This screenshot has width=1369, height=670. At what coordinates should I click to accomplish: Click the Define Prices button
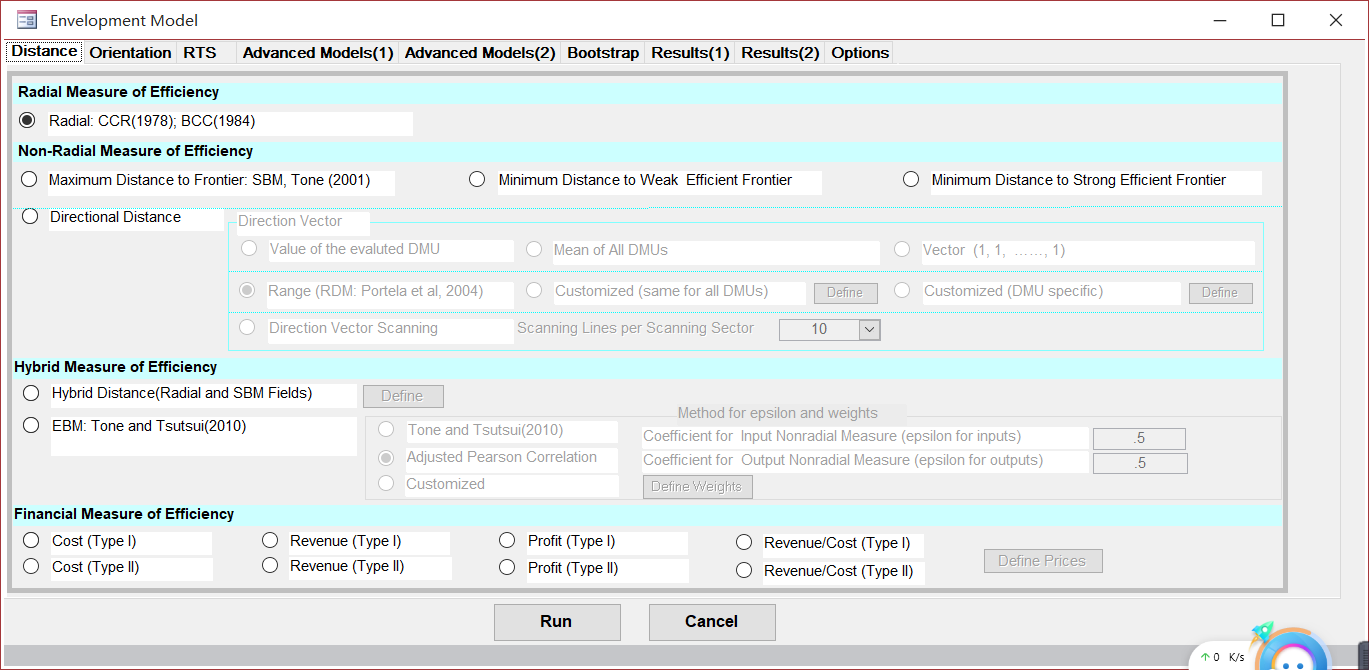point(1042,560)
